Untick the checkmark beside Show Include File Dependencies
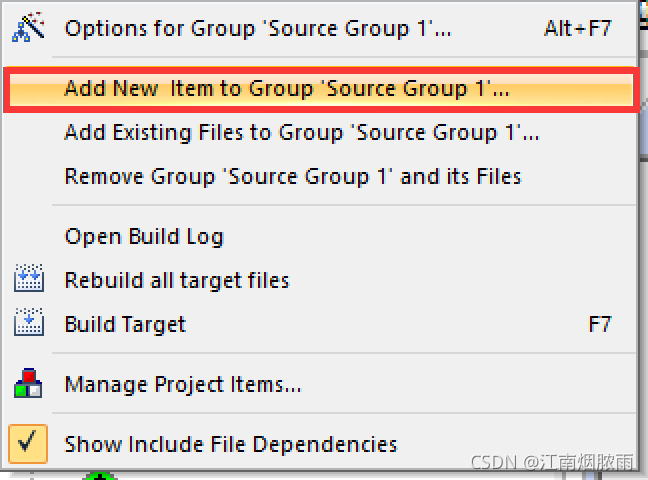Viewport: 648px width, 480px height. 28,443
